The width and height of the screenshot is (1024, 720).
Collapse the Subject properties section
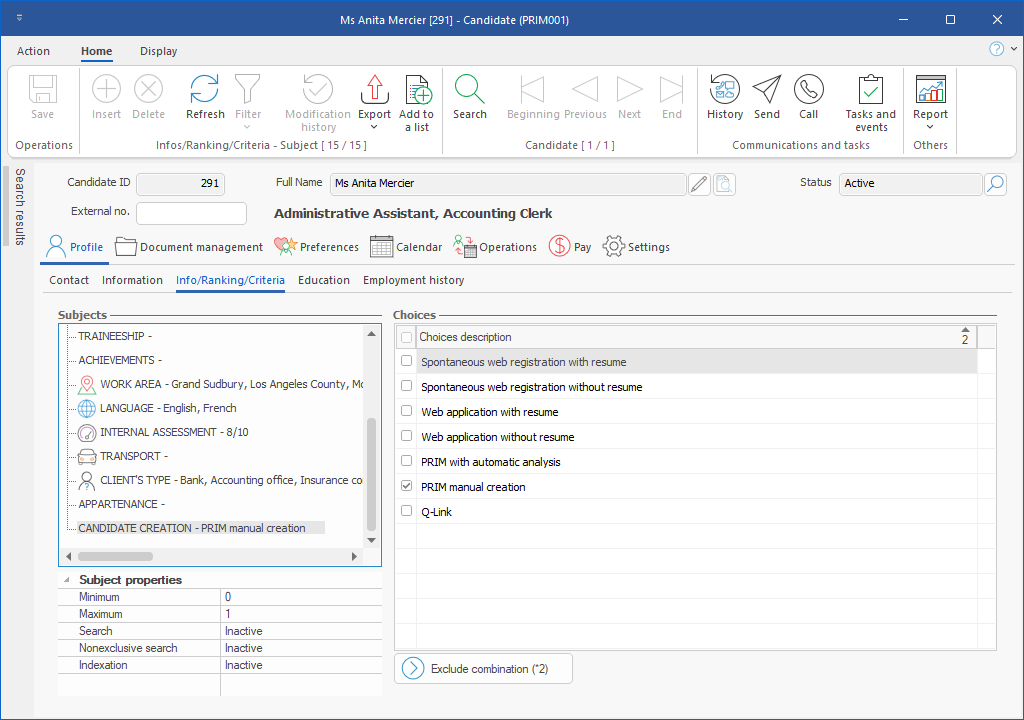tap(67, 580)
